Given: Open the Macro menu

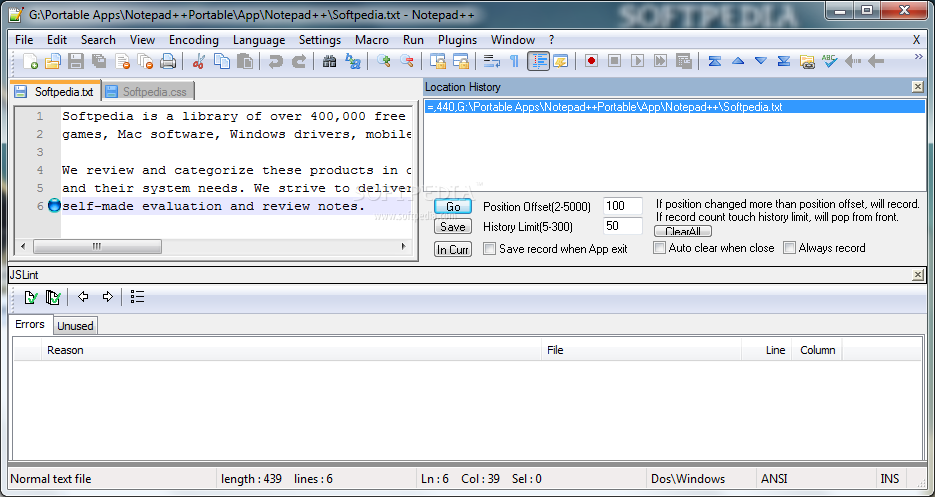Looking at the screenshot, I should point(371,40).
